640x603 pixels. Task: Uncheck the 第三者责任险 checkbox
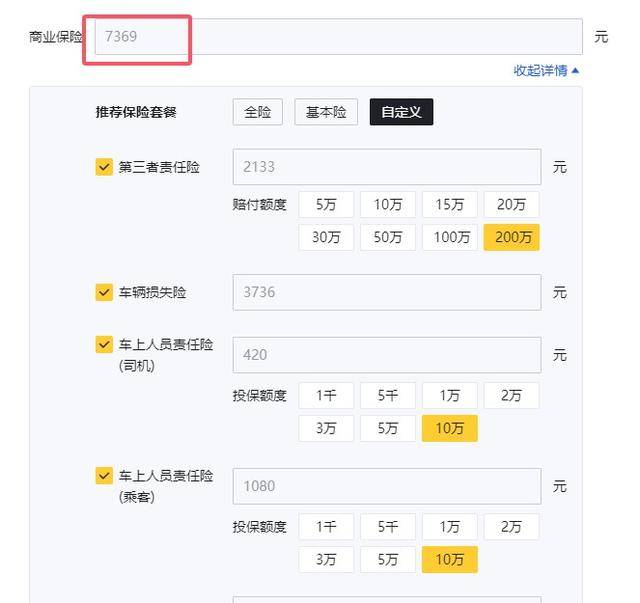coord(104,167)
